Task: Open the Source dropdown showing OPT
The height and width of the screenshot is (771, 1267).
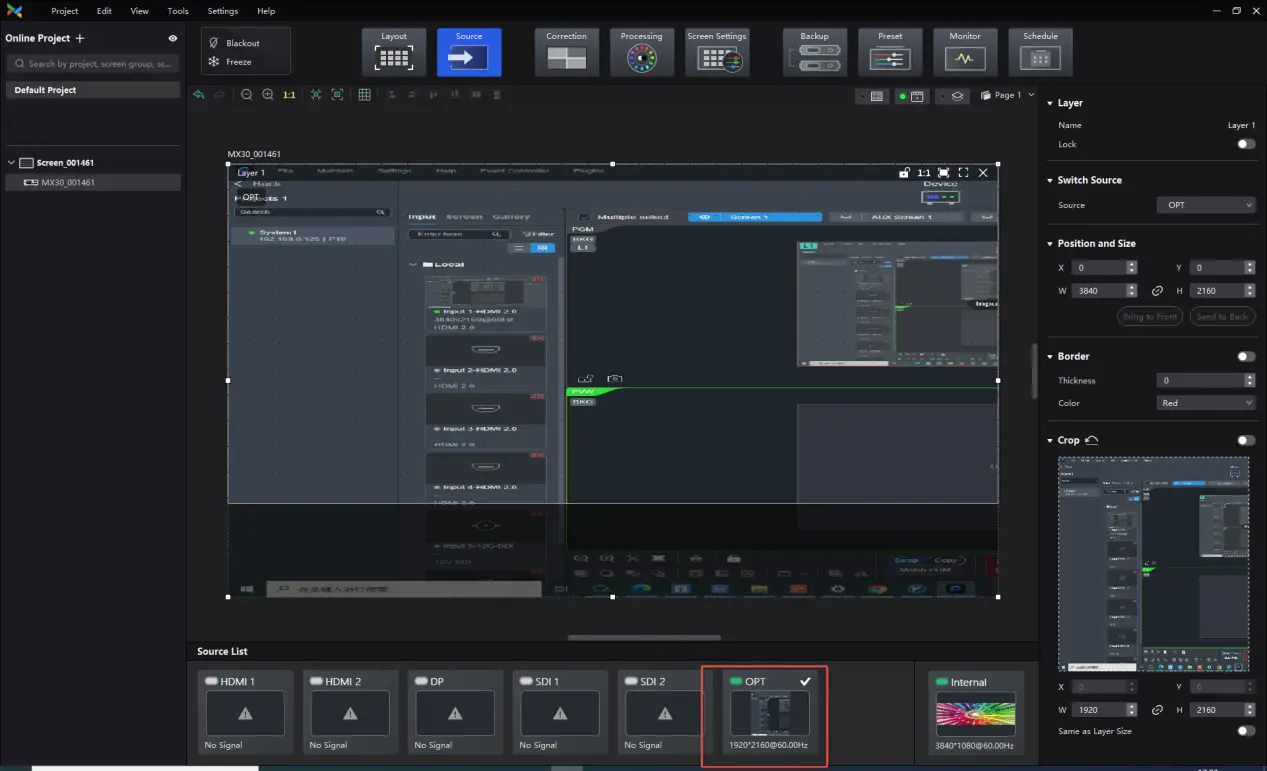Action: click(1205, 205)
